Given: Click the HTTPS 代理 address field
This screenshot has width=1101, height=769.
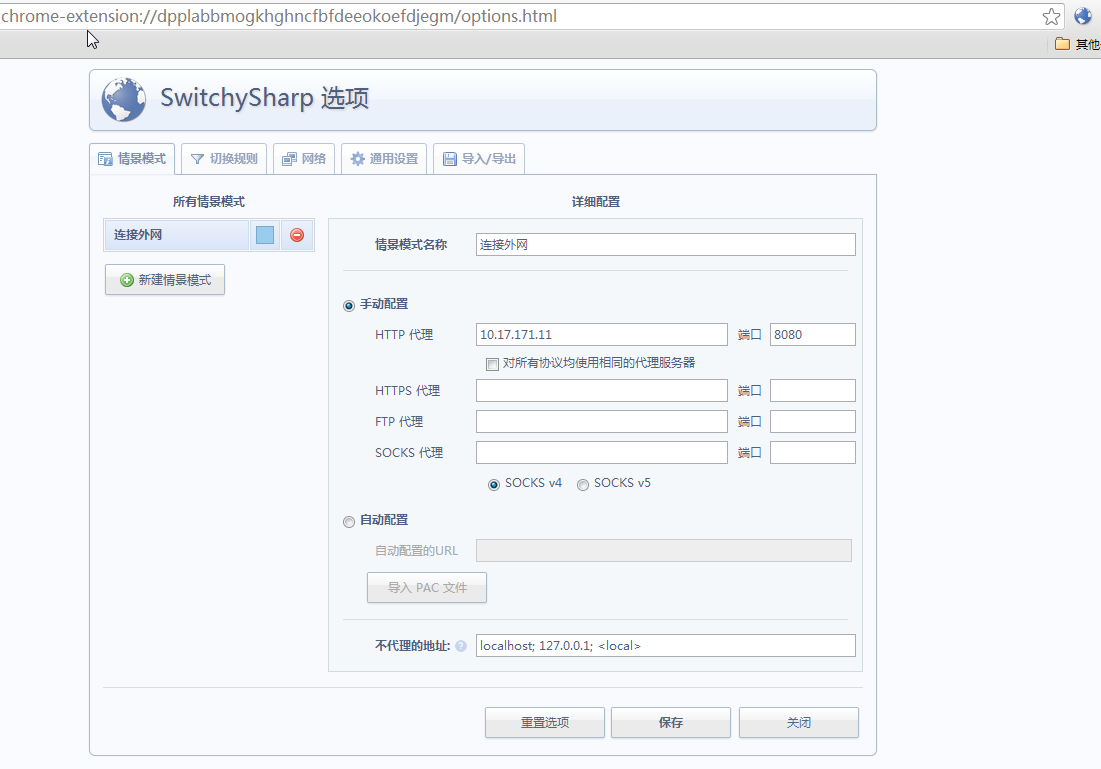Looking at the screenshot, I should (x=602, y=390).
